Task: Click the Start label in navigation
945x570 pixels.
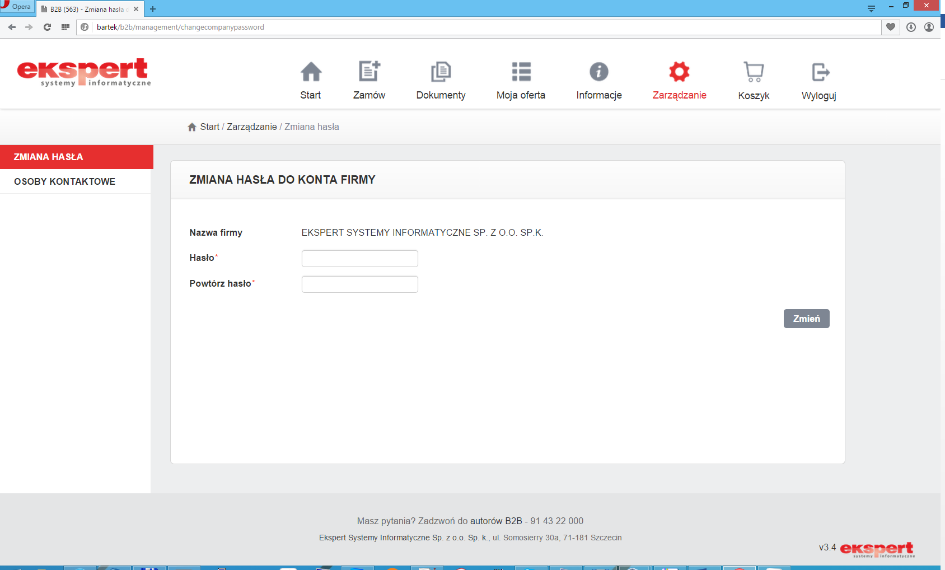Action: coord(310,95)
